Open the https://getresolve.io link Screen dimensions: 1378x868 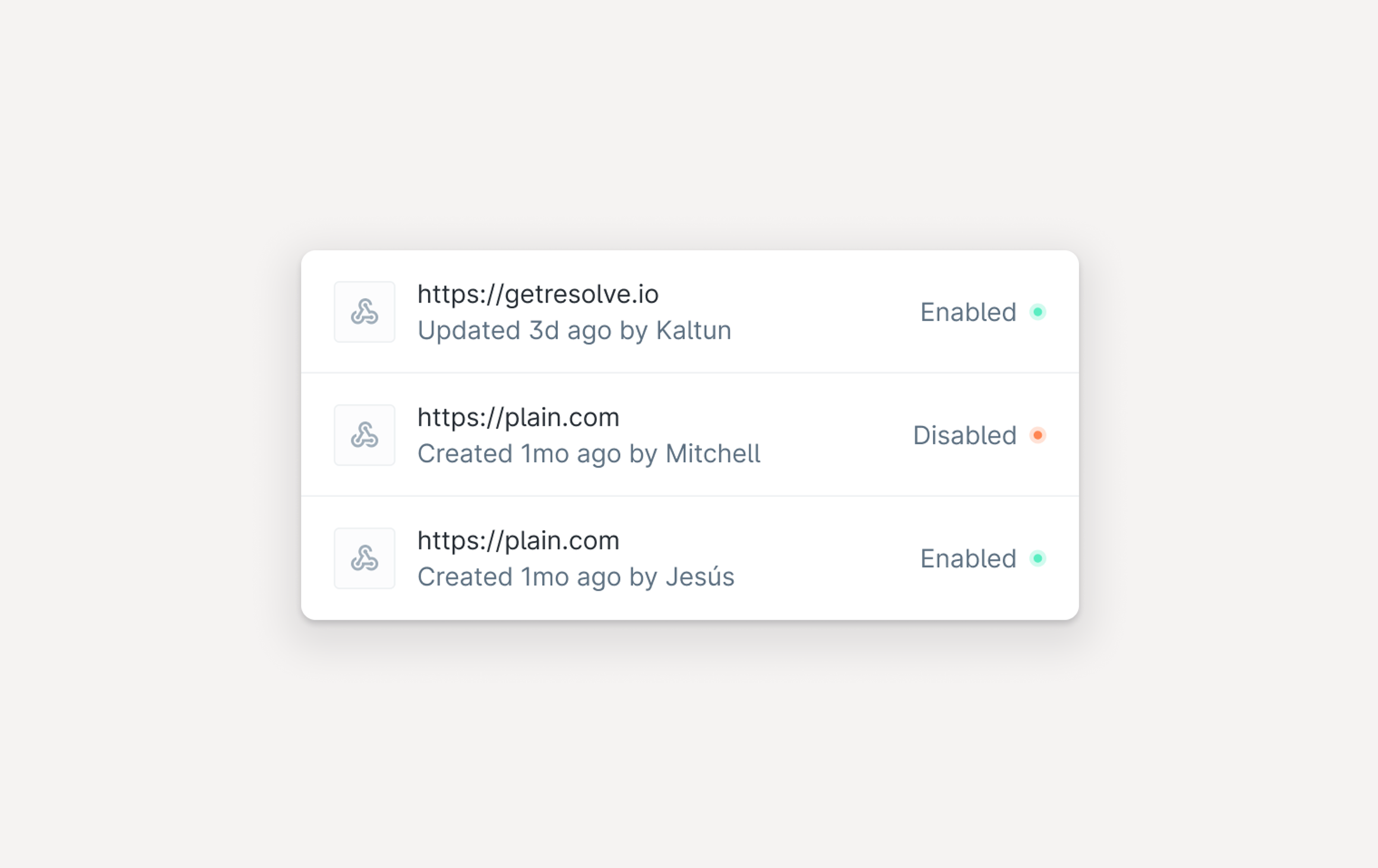538,293
